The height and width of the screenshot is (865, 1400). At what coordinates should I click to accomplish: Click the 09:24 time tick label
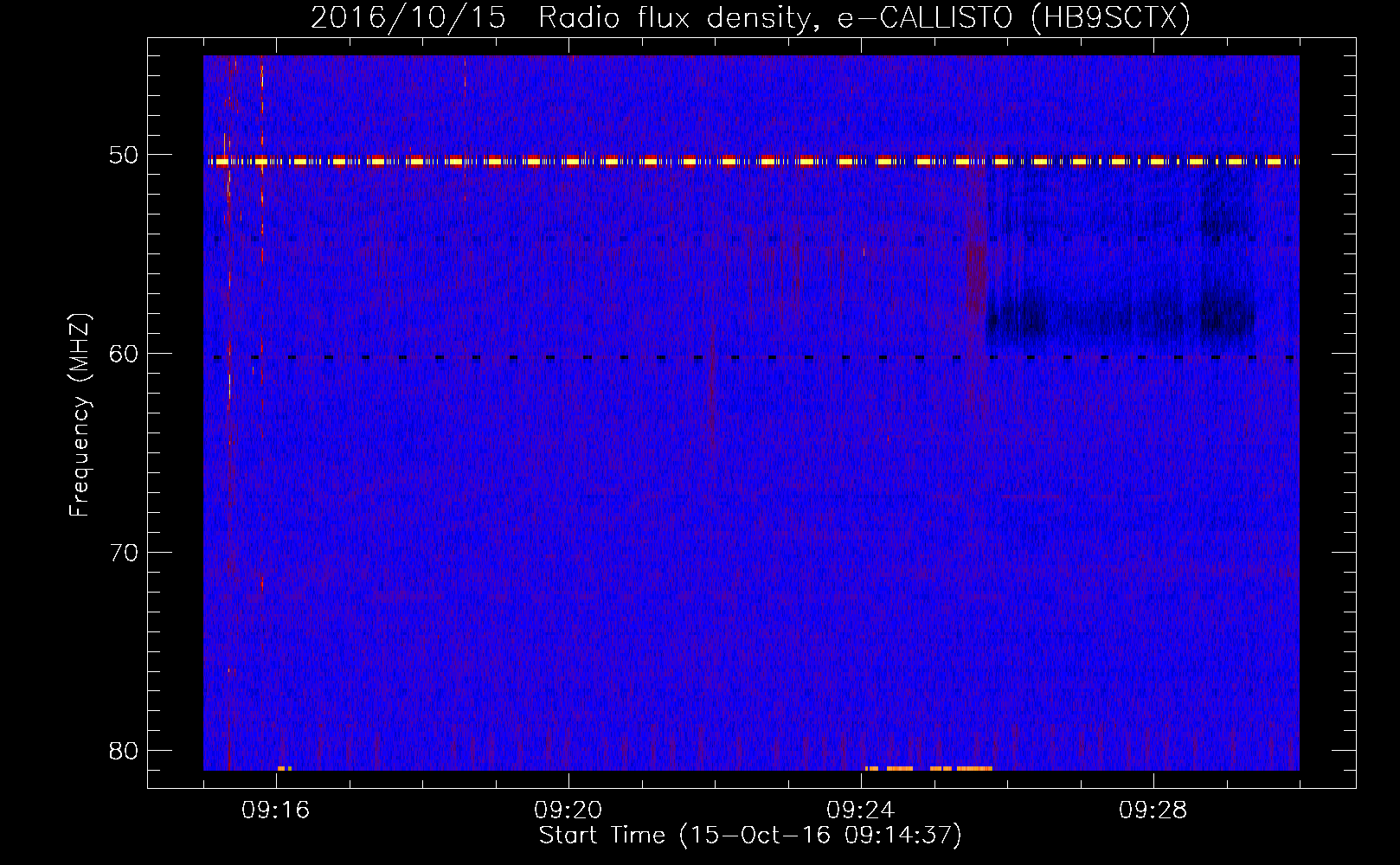861,811
